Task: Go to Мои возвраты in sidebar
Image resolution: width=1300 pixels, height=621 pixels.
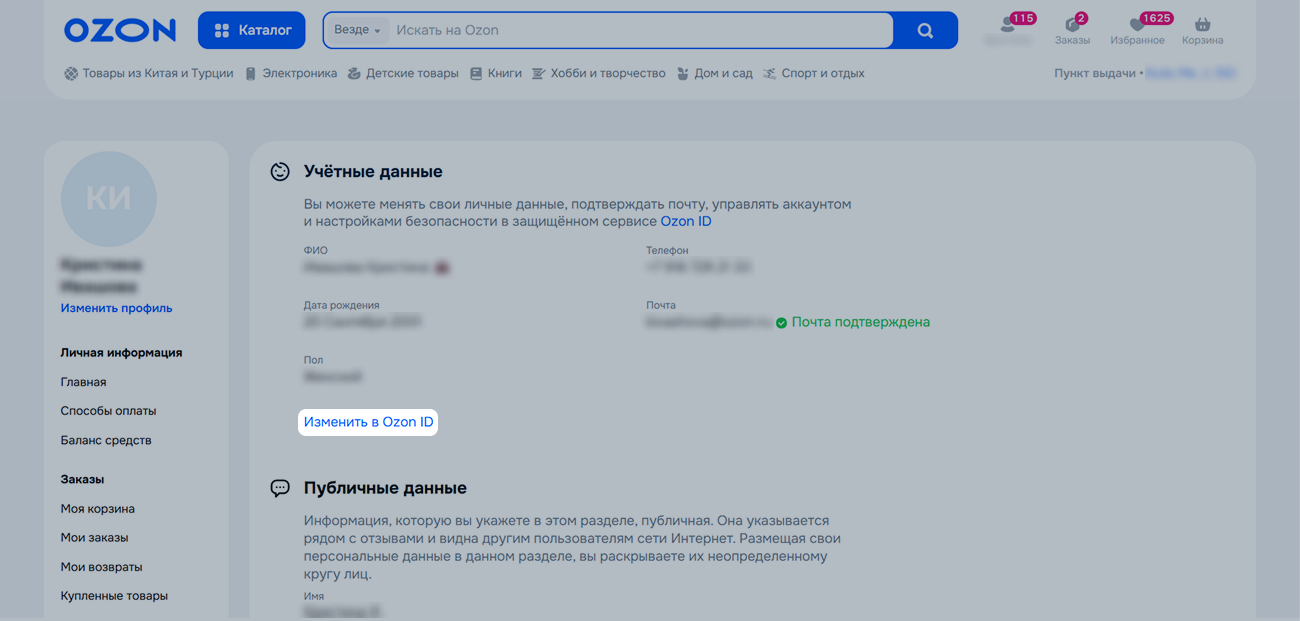Action: coord(101,567)
